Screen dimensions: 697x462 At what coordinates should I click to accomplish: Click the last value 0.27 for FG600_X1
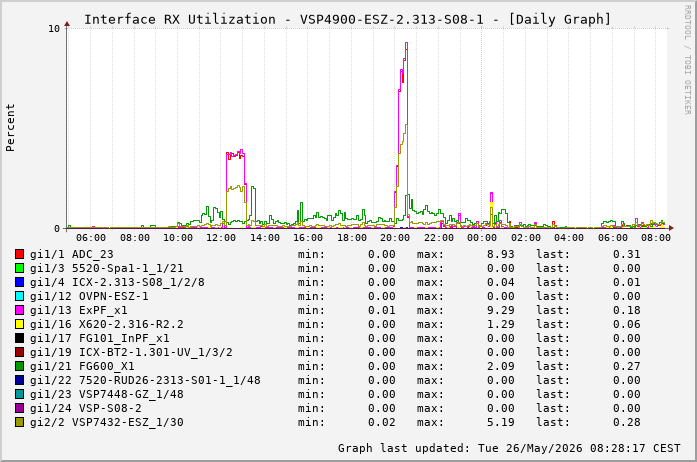click(x=627, y=366)
